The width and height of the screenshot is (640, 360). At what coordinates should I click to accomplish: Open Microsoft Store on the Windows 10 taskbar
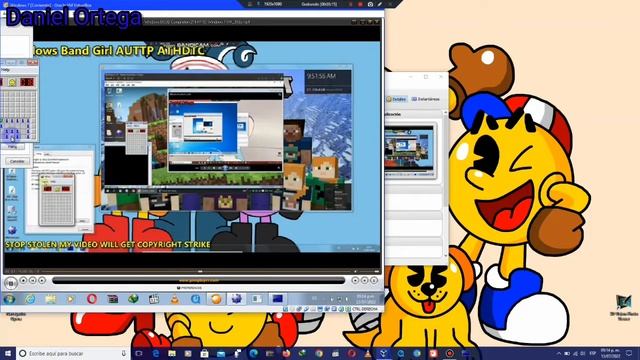[204, 353]
